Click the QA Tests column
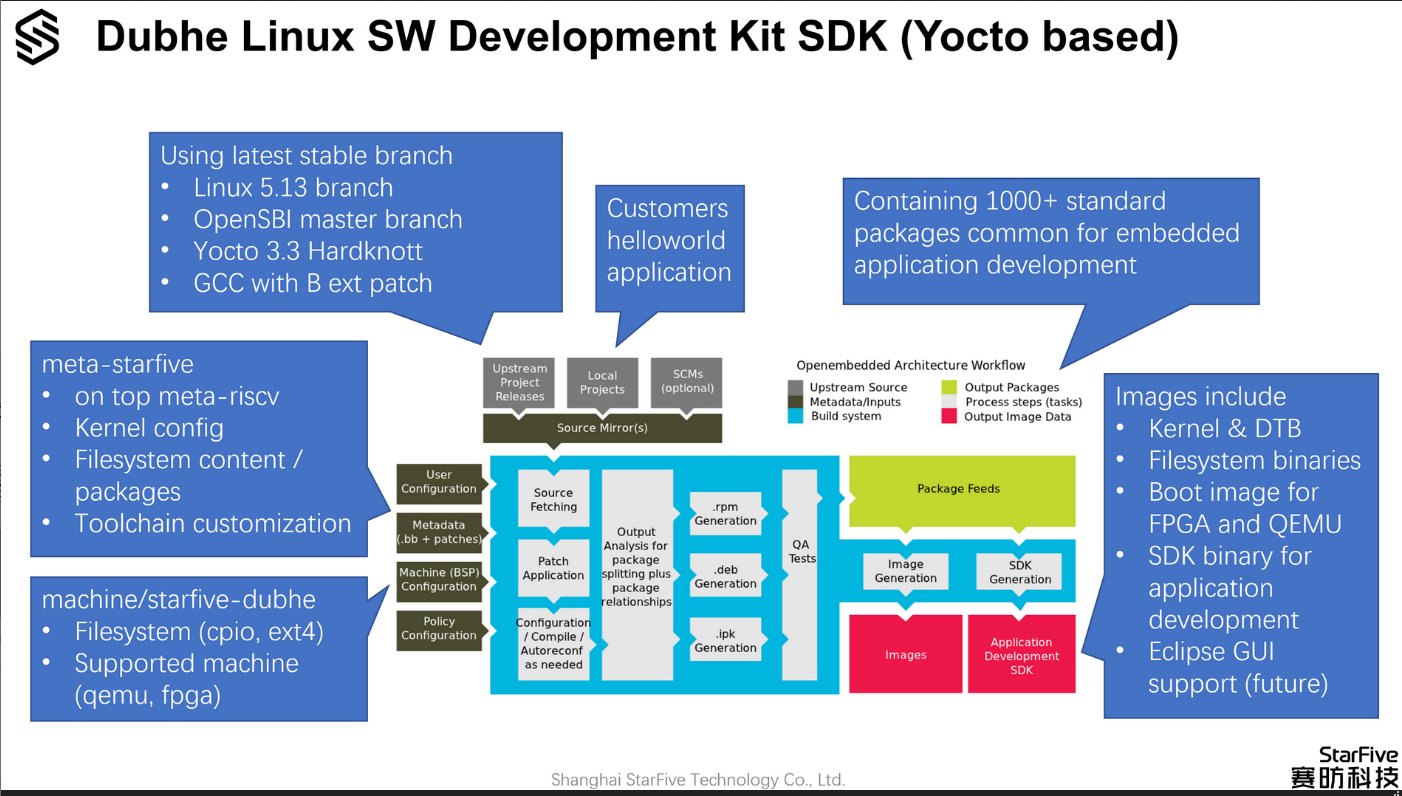The height and width of the screenshot is (796, 1402). (x=801, y=575)
